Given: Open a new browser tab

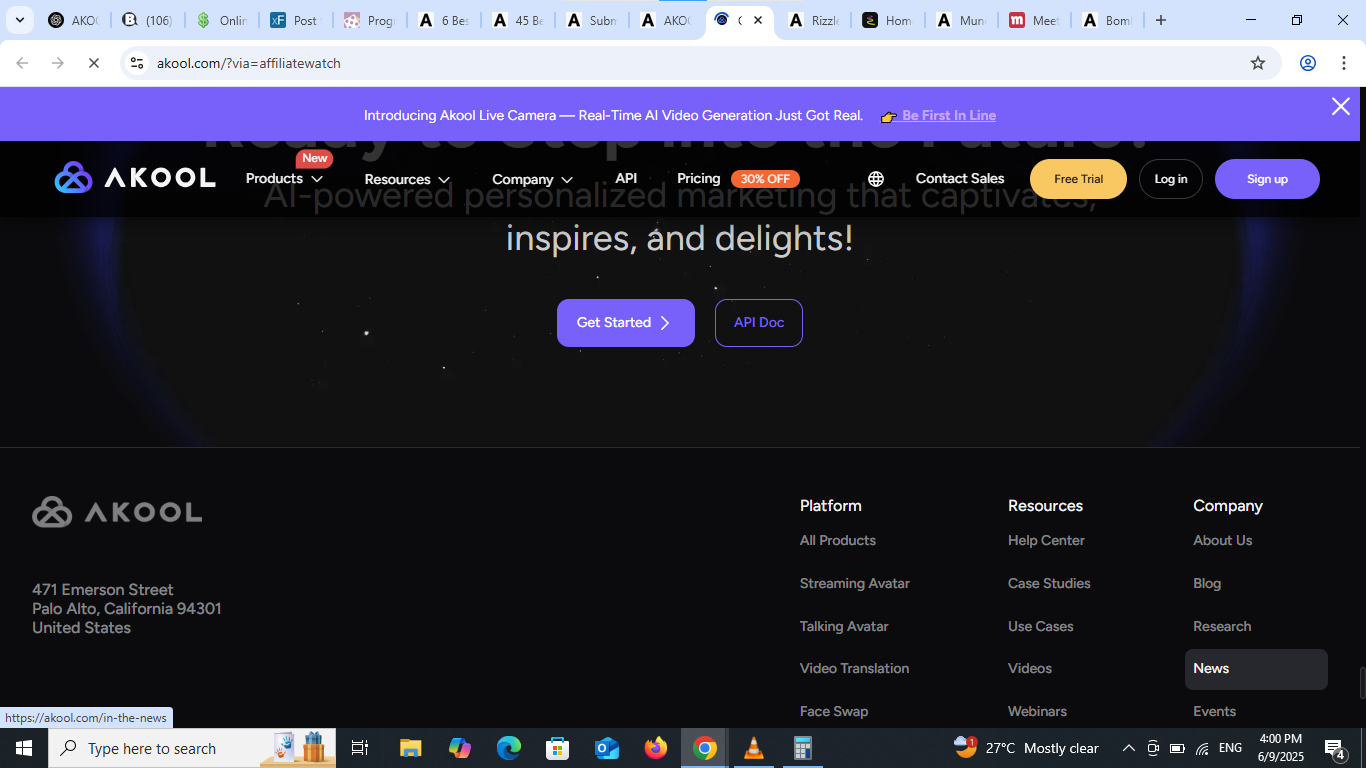Looking at the screenshot, I should (1161, 20).
